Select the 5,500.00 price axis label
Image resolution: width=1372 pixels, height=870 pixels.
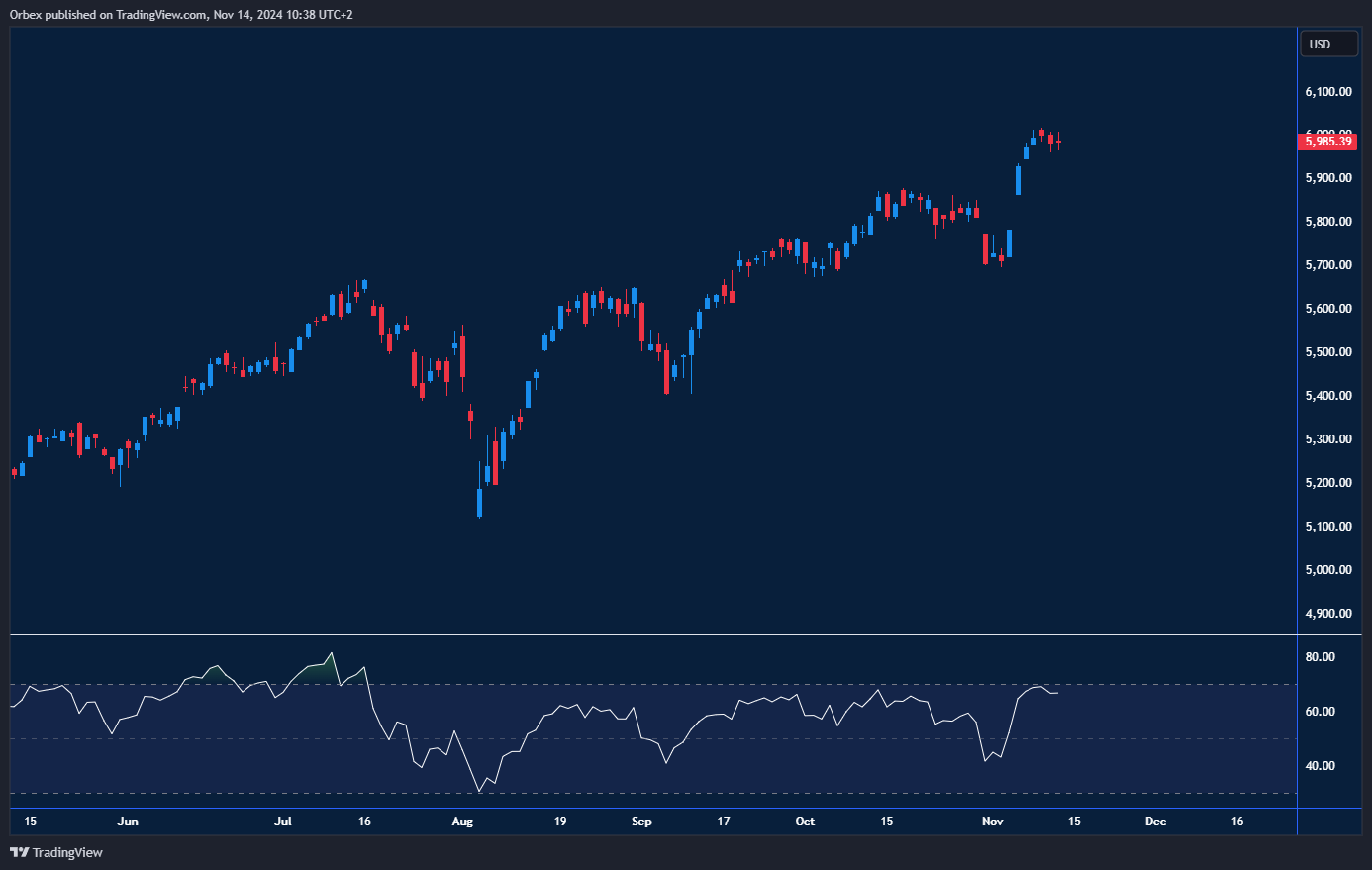(x=1327, y=352)
